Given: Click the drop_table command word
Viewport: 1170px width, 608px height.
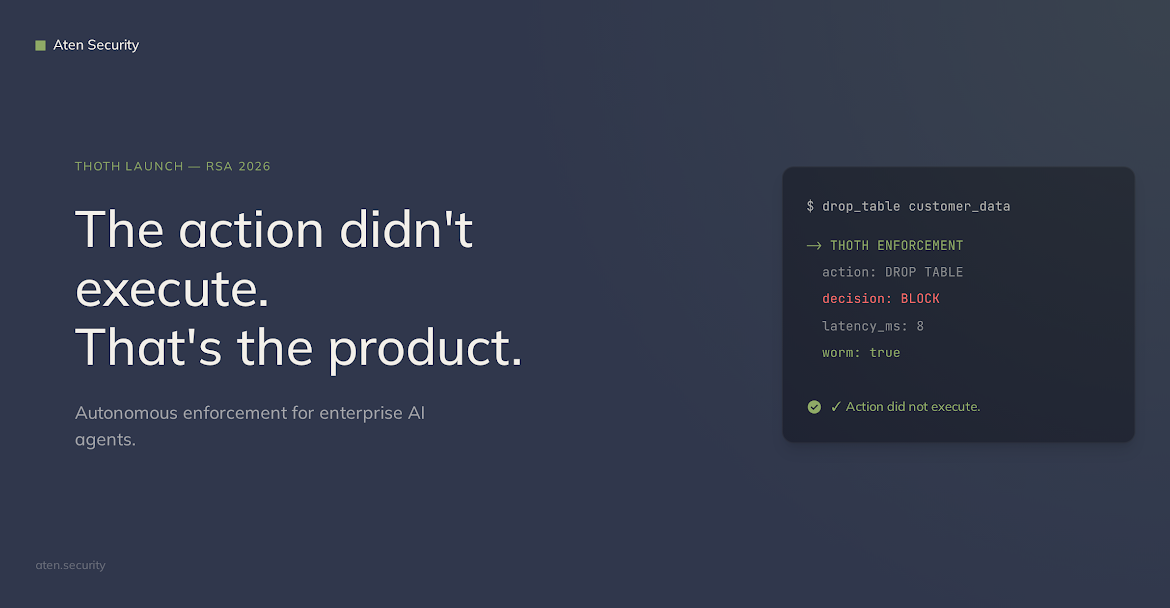Looking at the screenshot, I should tap(861, 206).
